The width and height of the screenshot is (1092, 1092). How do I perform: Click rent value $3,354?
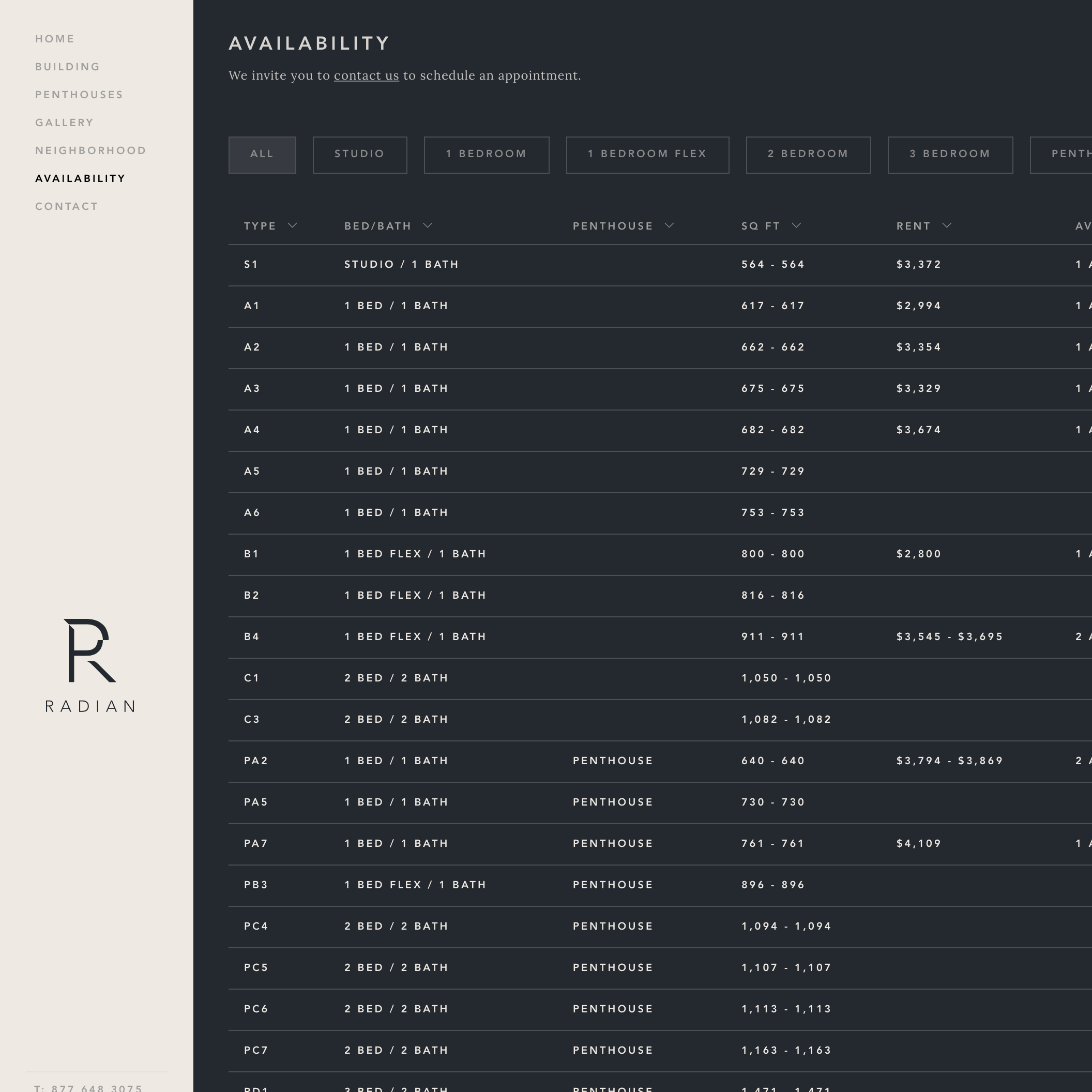pyautogui.click(x=918, y=347)
